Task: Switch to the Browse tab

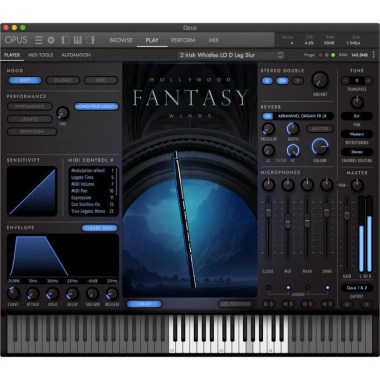Action: [x=121, y=40]
